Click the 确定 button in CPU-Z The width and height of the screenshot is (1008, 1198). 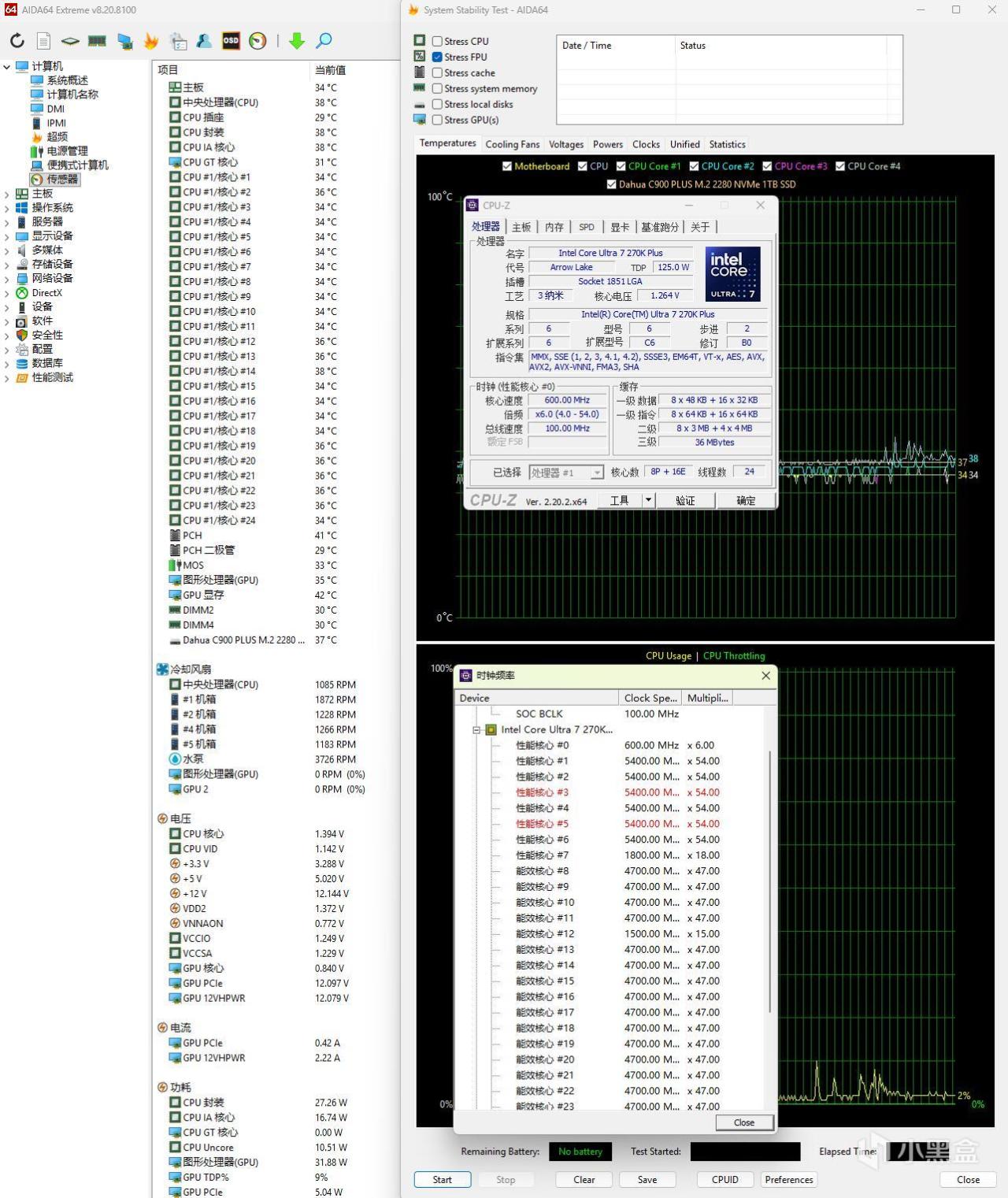[746, 500]
